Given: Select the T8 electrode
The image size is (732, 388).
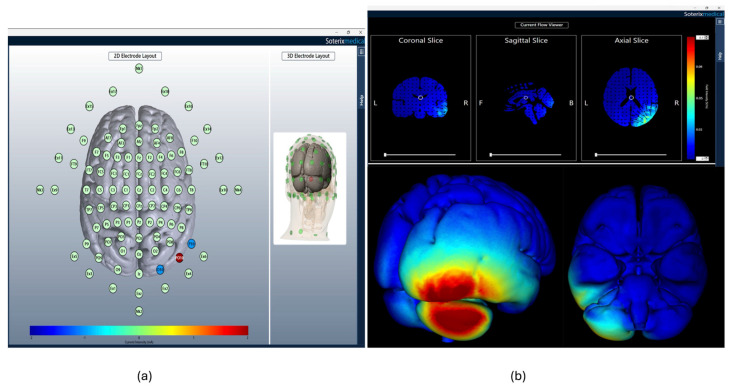Looking at the screenshot, I should (x=191, y=190).
